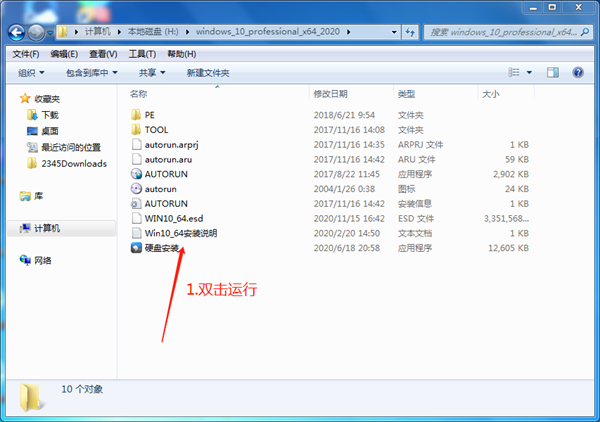Screen dimensions: 600x422
Task: Click the ESD 文件 type cell
Action: [x=416, y=218]
